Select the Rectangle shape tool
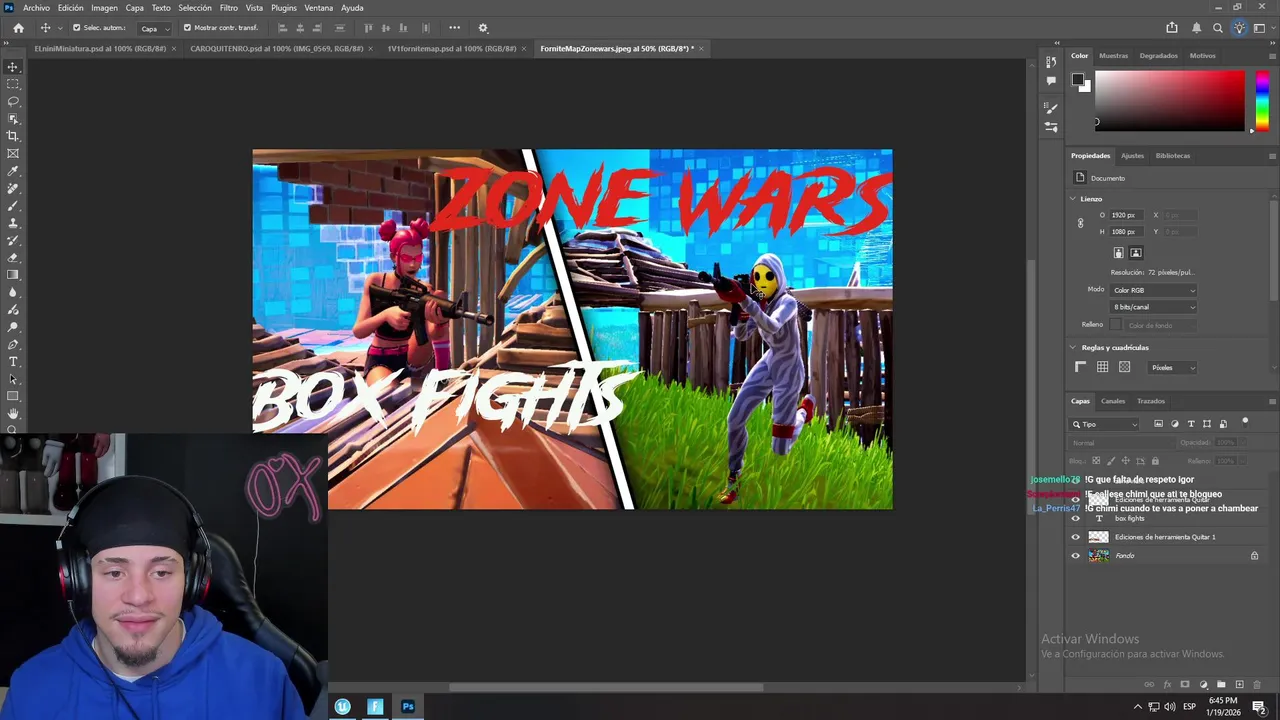The width and height of the screenshot is (1280, 720). tap(13, 396)
